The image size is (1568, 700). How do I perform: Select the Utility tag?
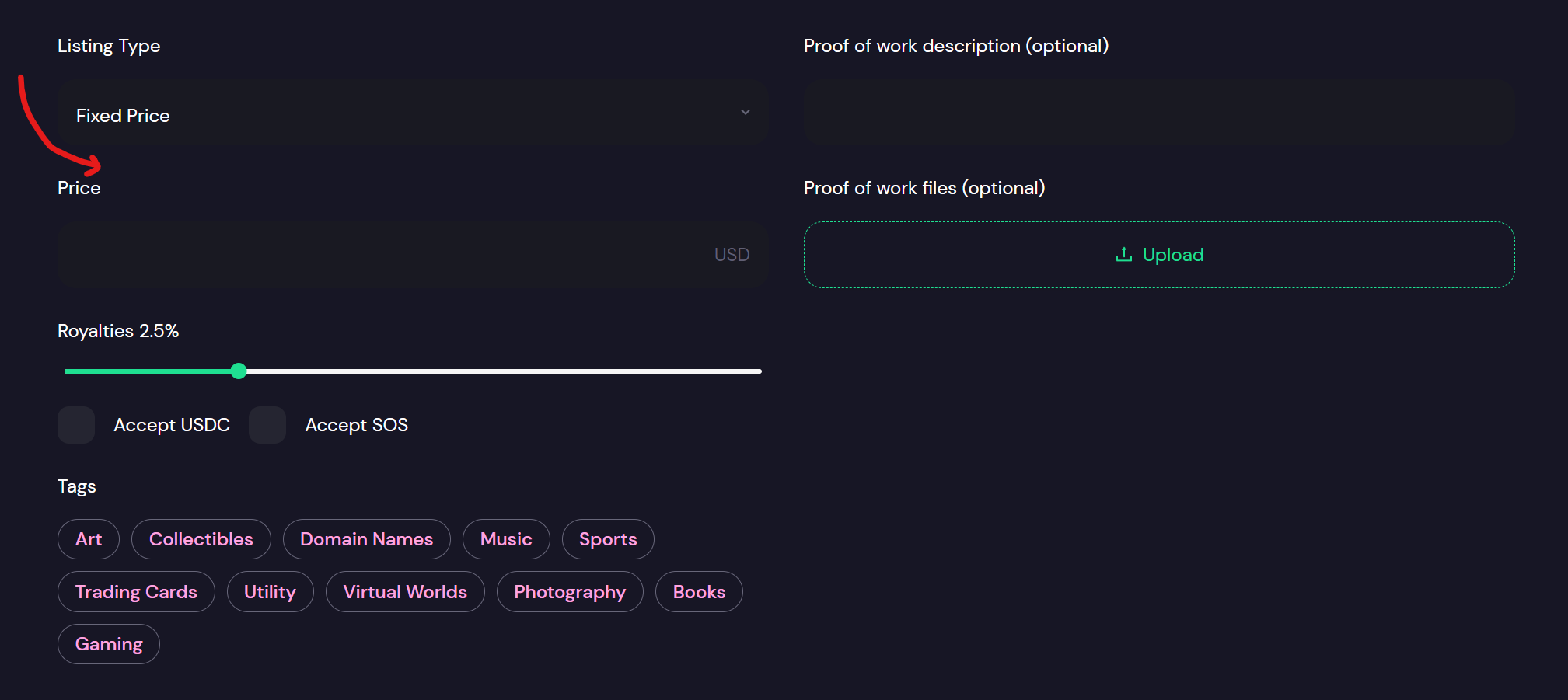coord(270,591)
